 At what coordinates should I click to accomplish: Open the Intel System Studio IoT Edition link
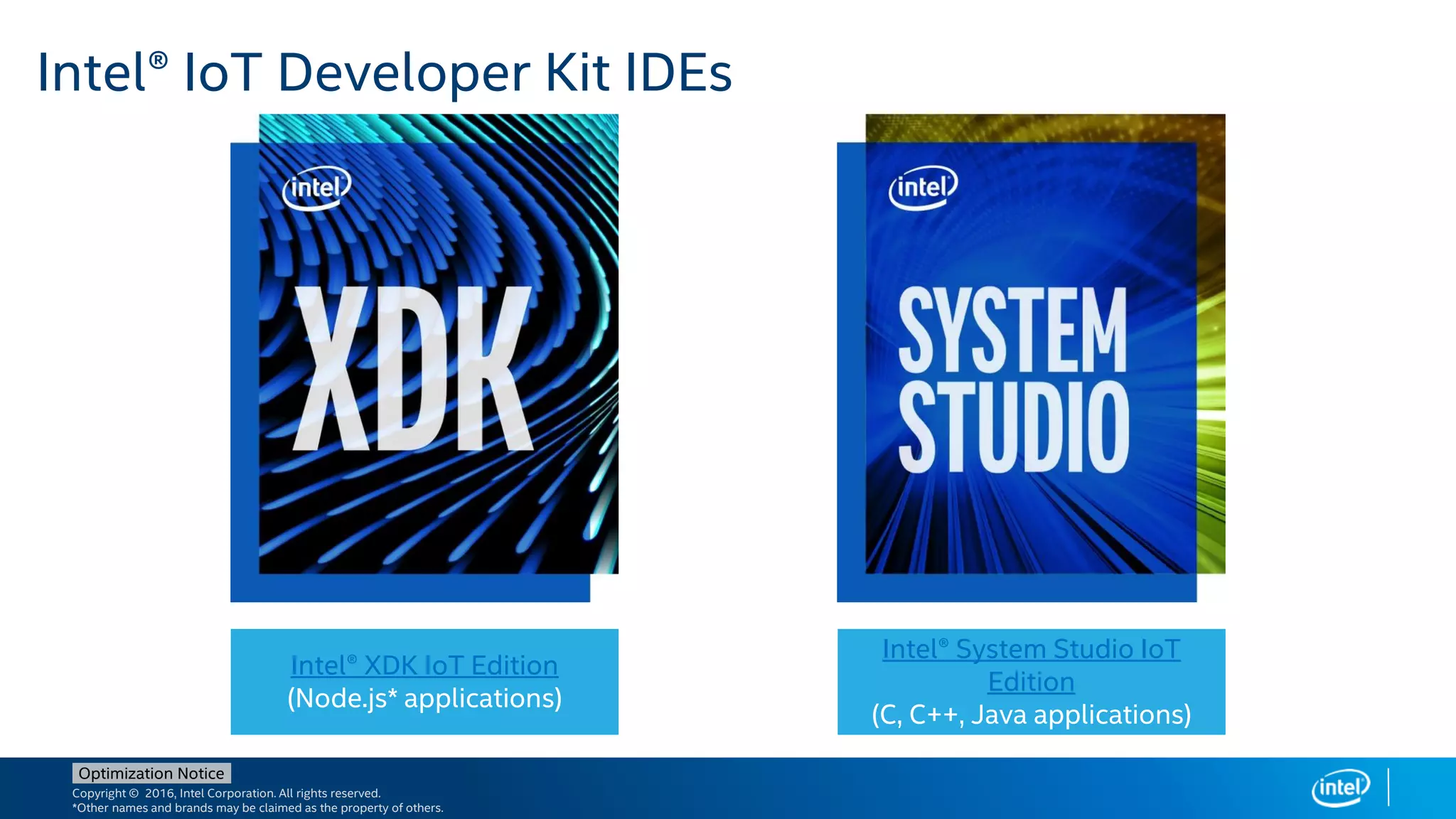[1031, 665]
